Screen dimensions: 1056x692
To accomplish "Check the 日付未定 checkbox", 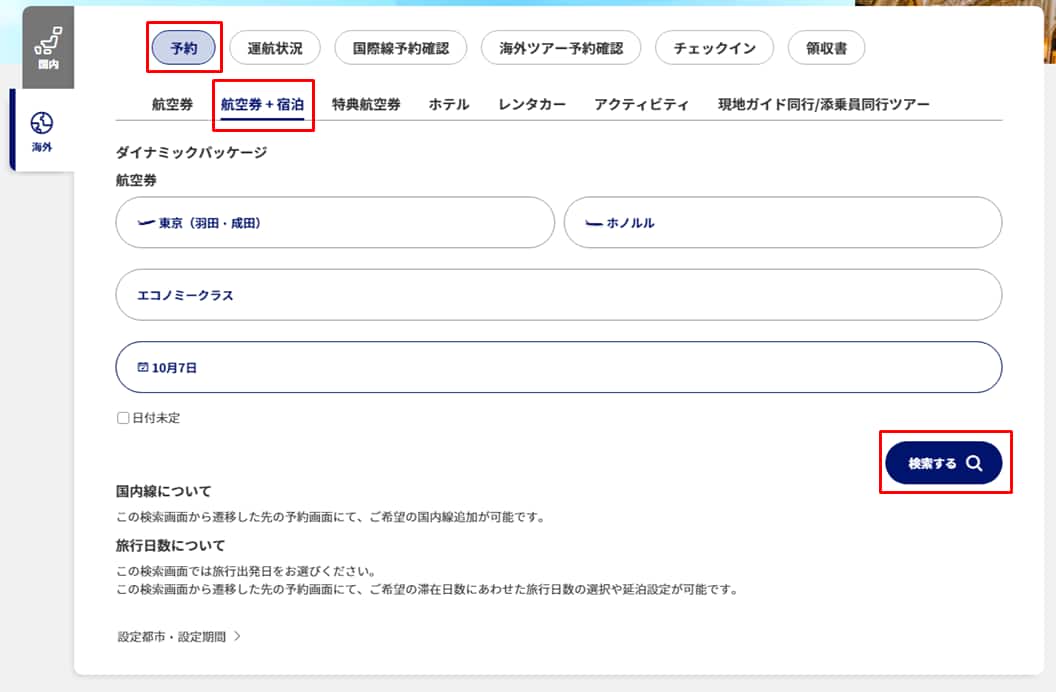I will [123, 418].
